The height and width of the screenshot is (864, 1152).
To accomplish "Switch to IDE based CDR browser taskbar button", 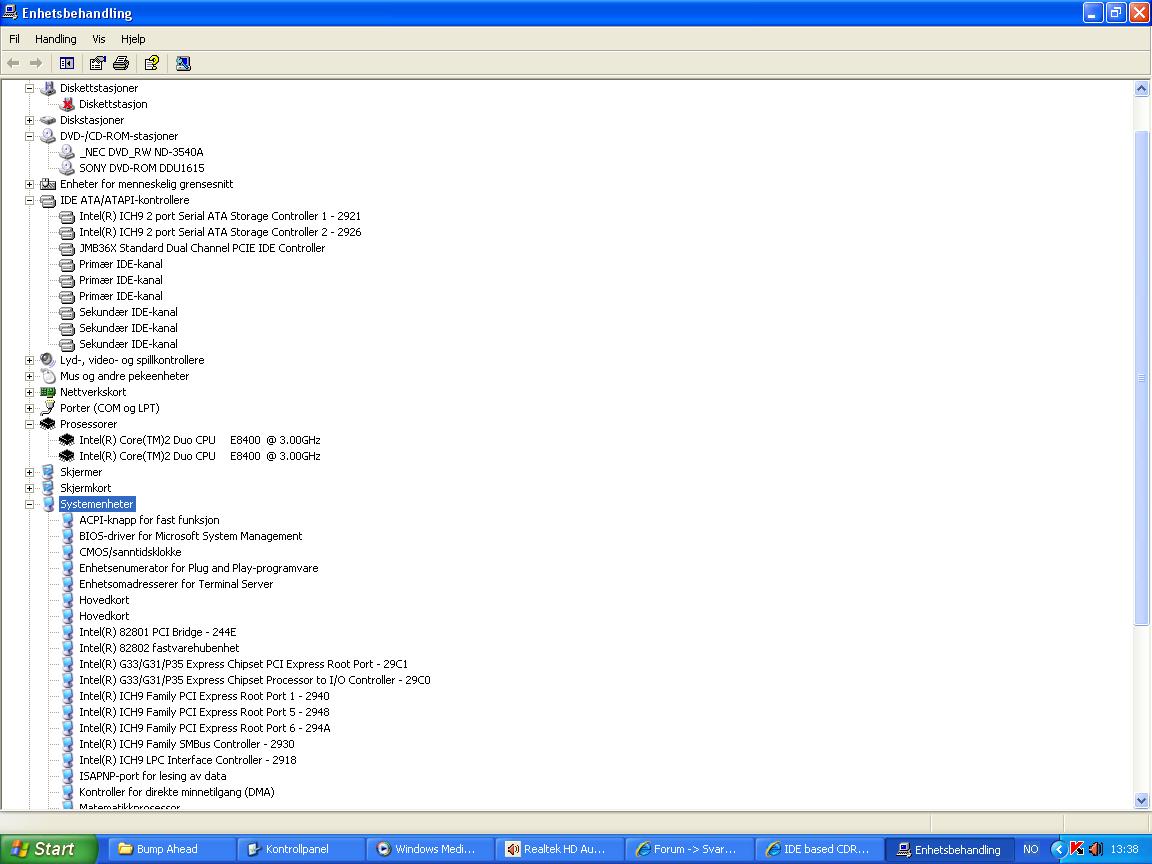I will pyautogui.click(x=818, y=849).
